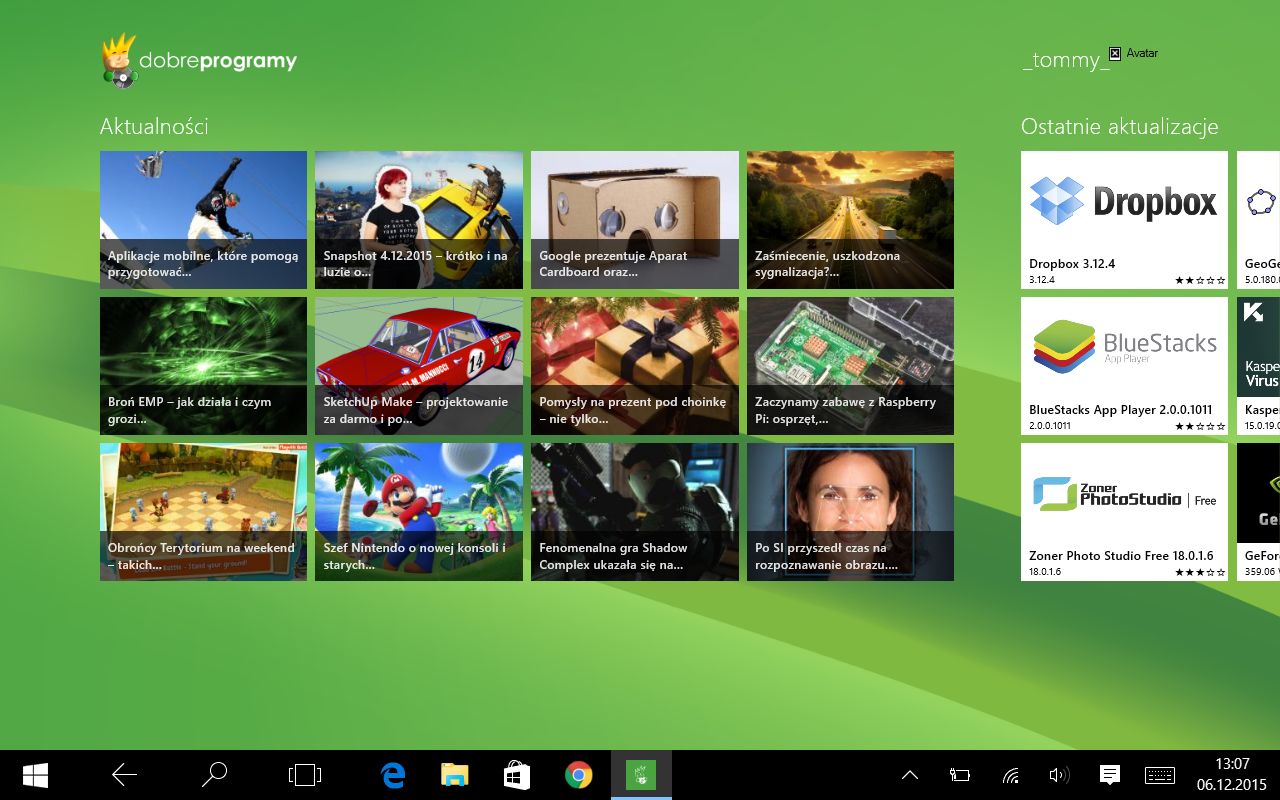Open the Obrońcy Terytorium game tile
Viewport: 1280px width, 800px height.
point(203,512)
